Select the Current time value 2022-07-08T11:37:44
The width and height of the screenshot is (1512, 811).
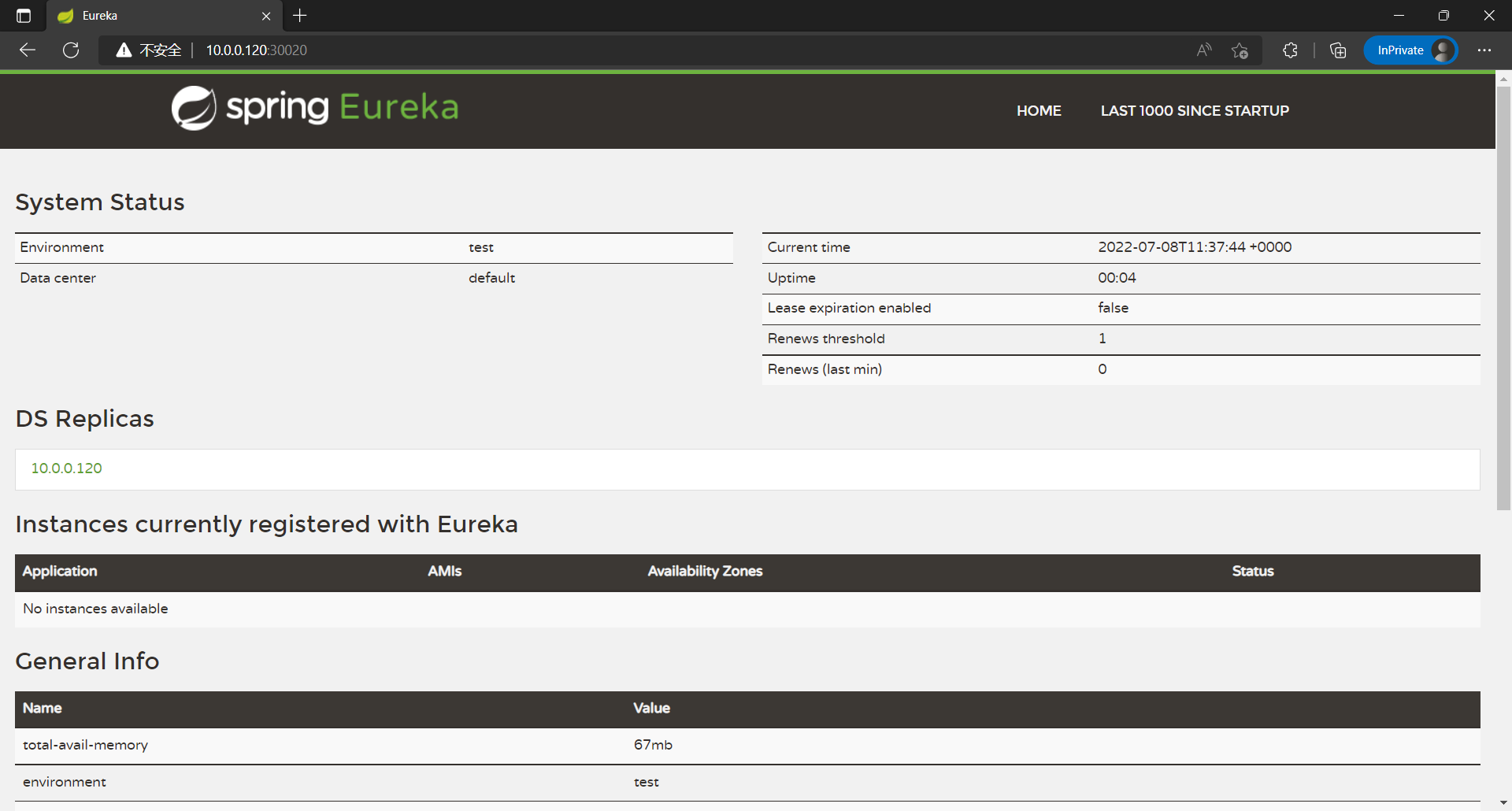pyautogui.click(x=1195, y=247)
